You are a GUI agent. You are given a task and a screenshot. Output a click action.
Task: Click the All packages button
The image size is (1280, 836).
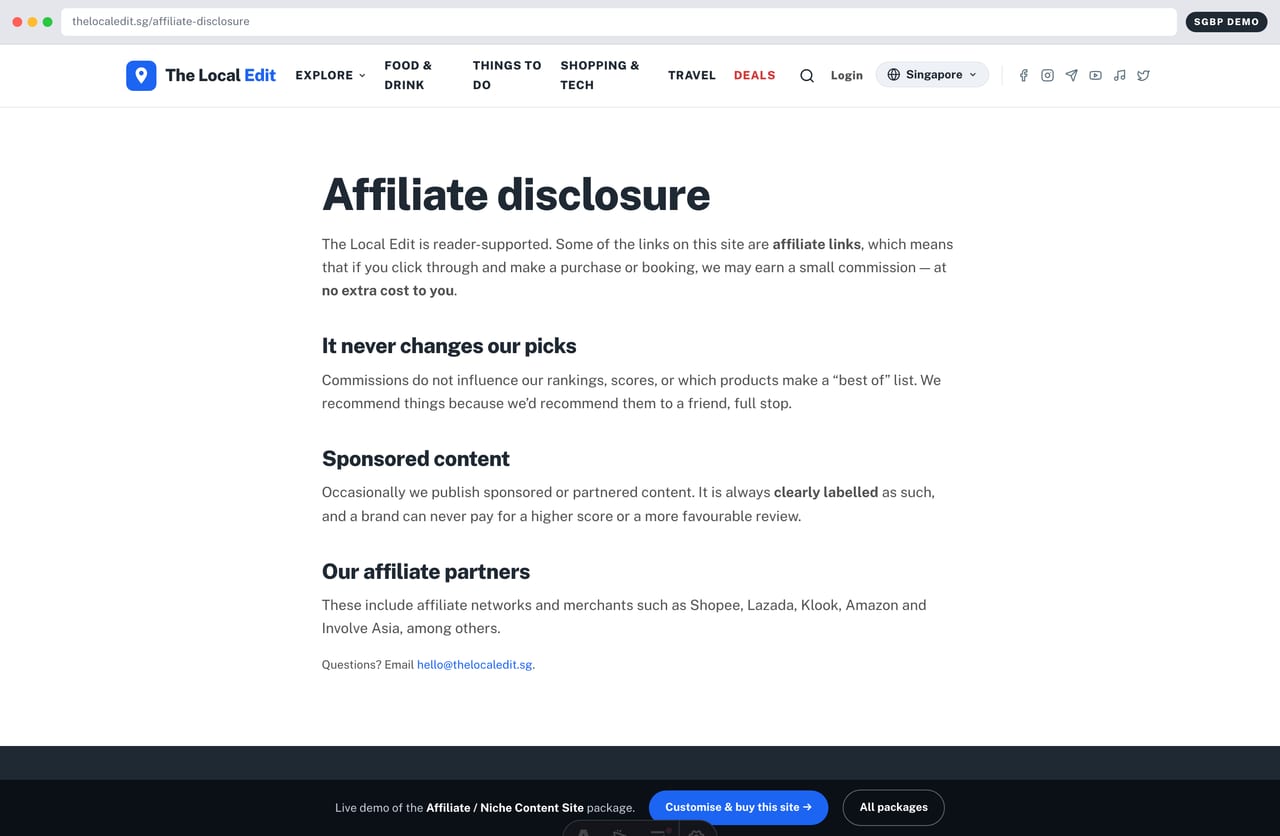point(893,807)
